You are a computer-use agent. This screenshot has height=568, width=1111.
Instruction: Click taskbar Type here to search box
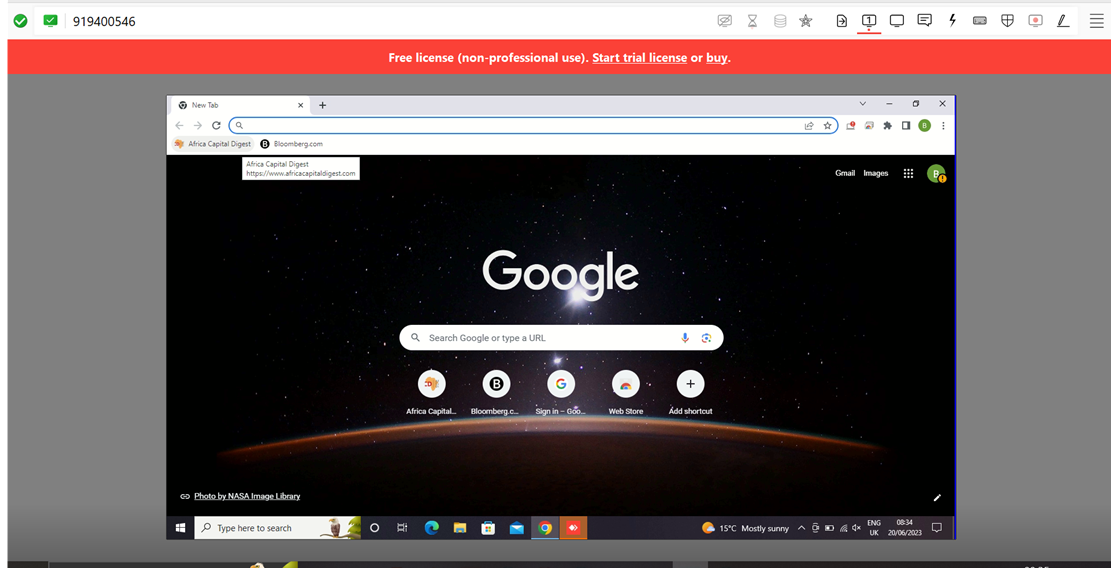click(x=278, y=528)
